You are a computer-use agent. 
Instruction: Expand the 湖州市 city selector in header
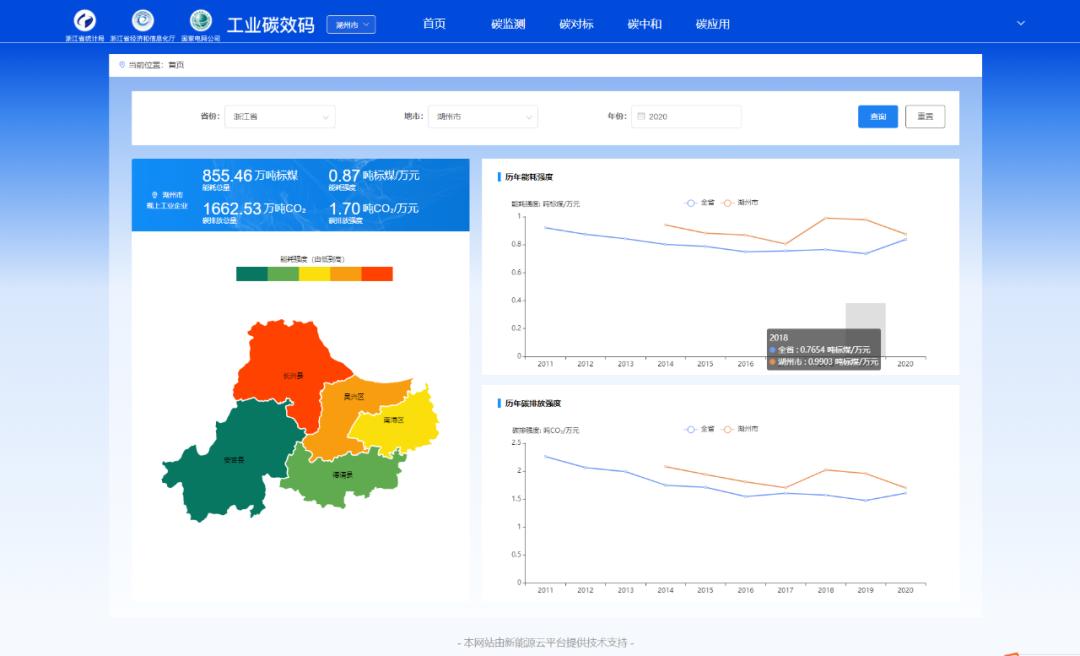(351, 24)
